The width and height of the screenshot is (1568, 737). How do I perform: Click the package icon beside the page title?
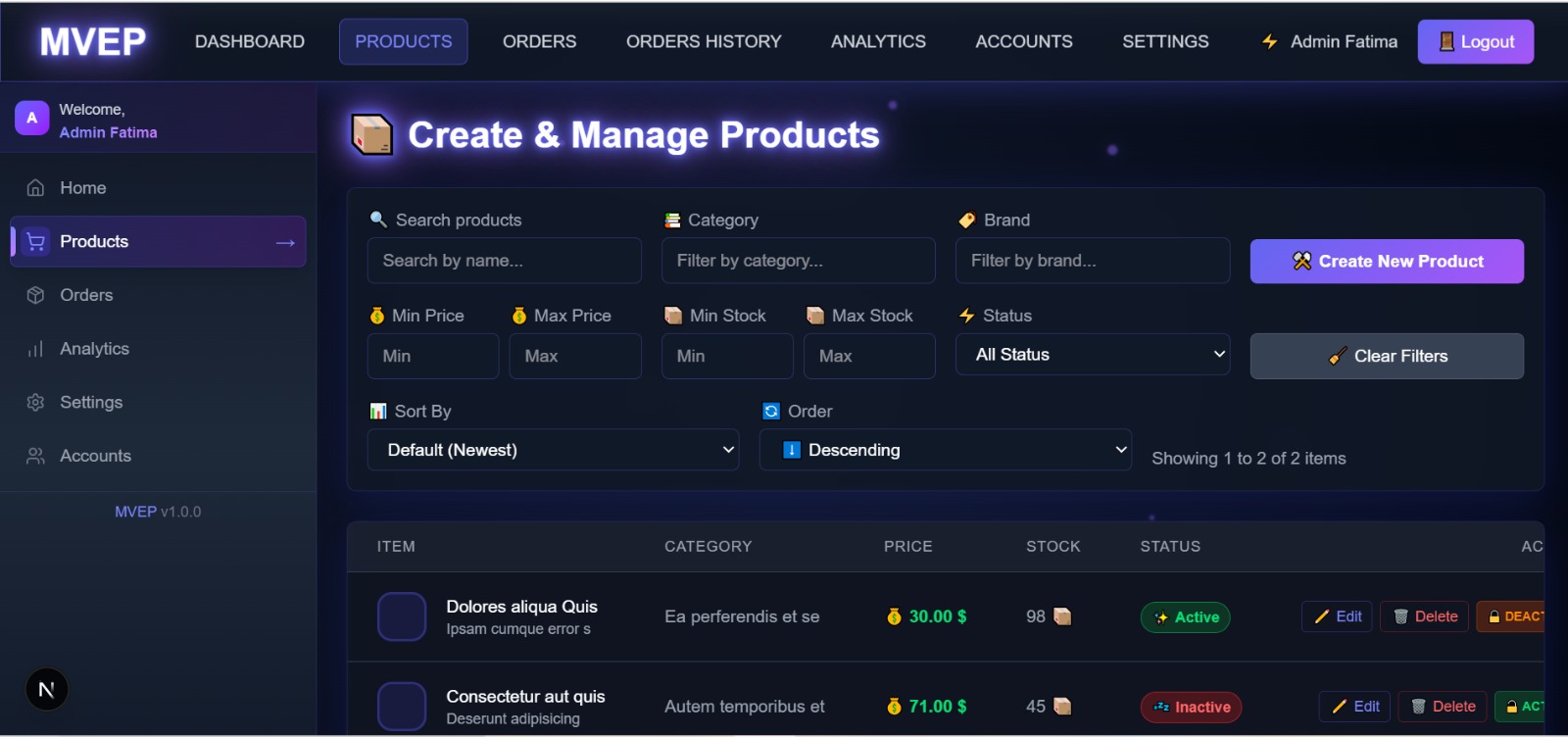tap(372, 135)
